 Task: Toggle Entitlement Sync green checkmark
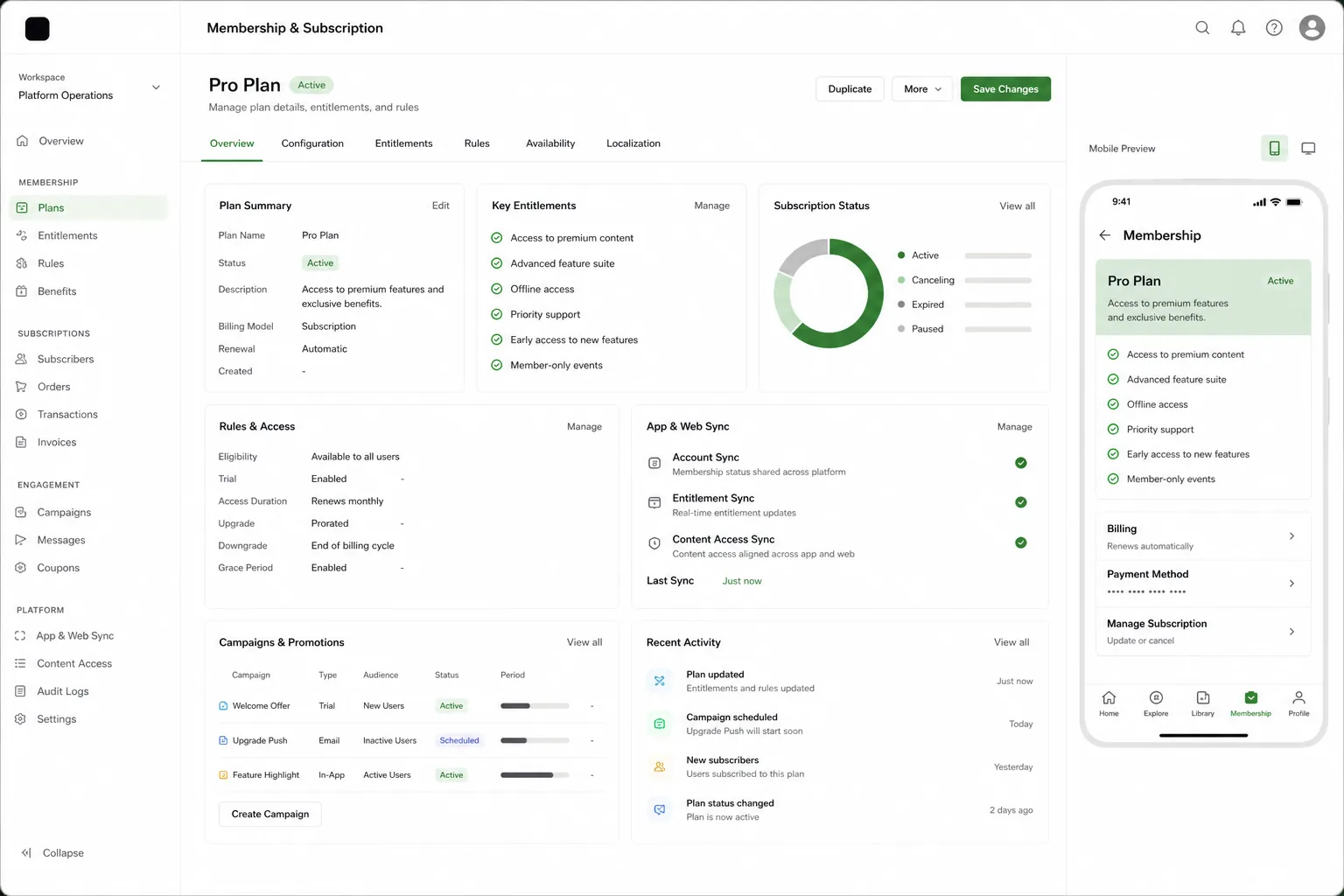[x=1020, y=502]
